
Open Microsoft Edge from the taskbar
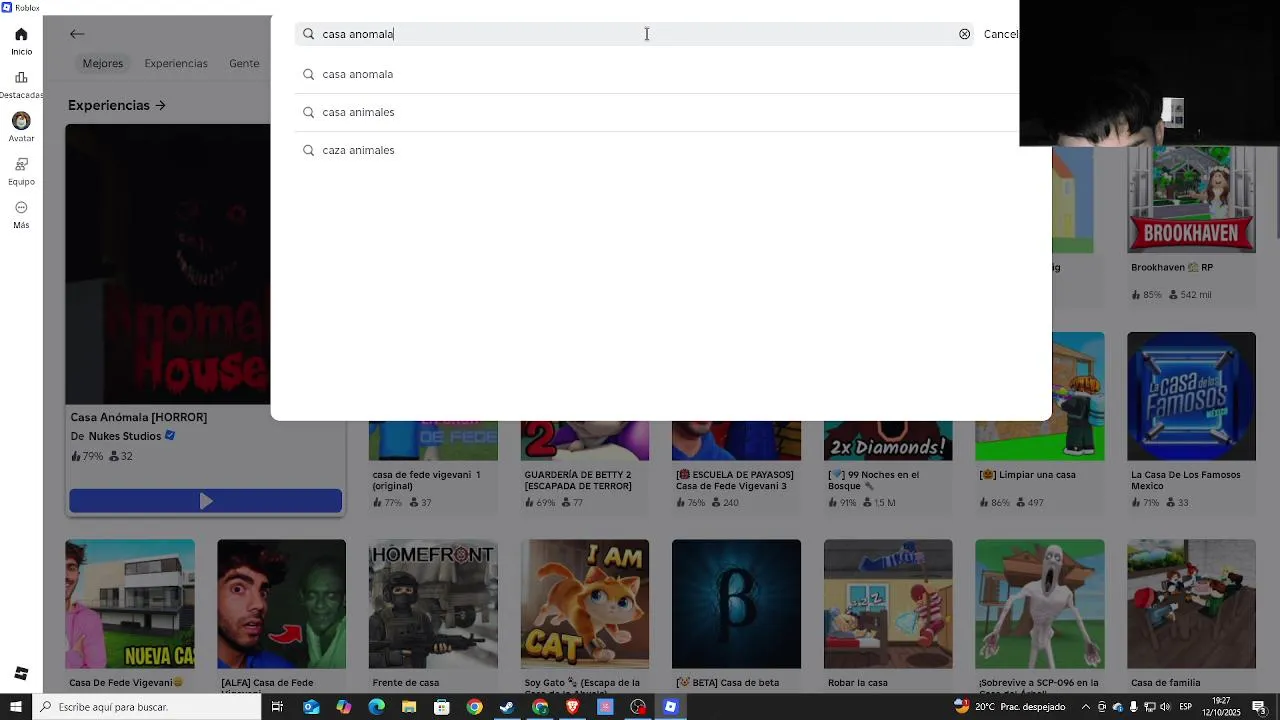click(377, 707)
